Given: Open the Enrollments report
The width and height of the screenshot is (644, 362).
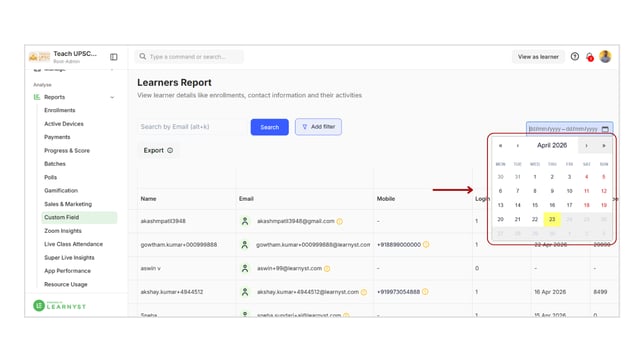Looking at the screenshot, I should pyautogui.click(x=60, y=110).
